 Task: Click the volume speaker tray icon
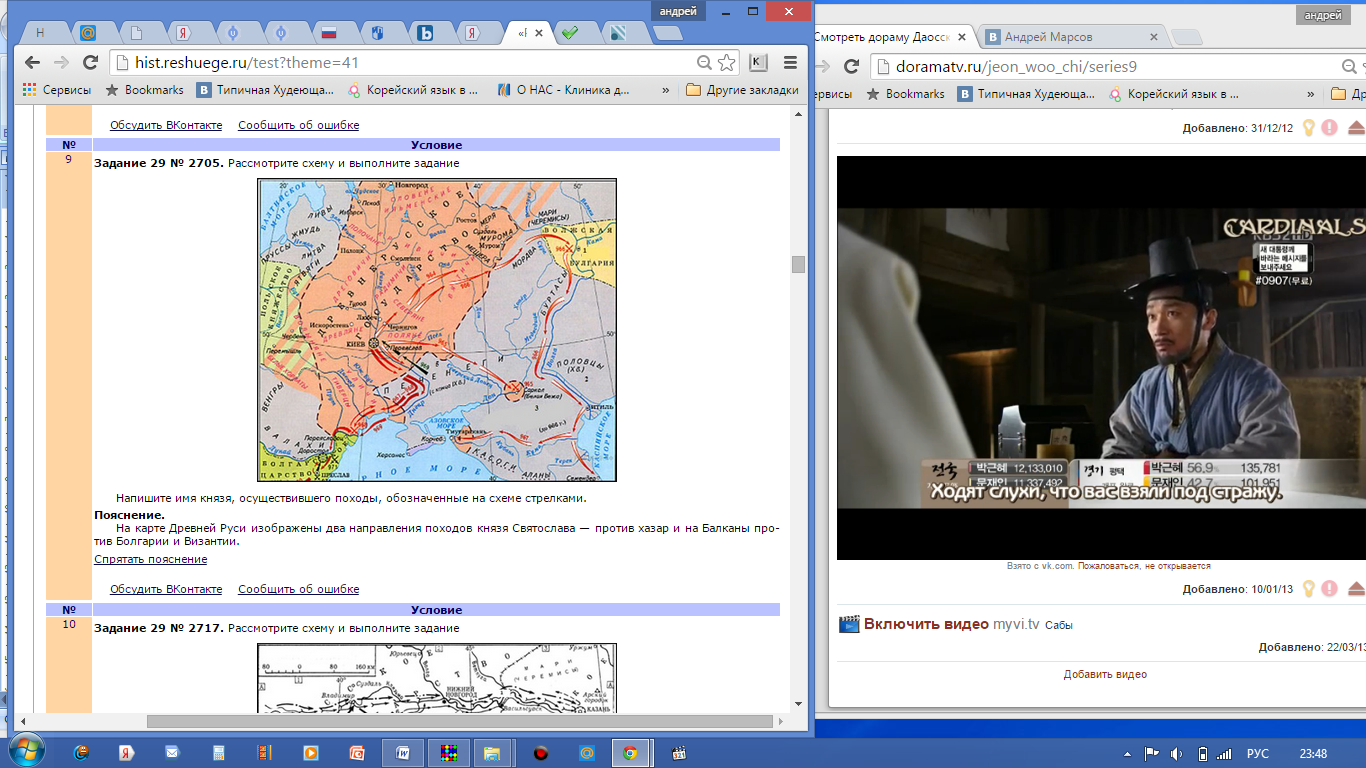(x=1177, y=753)
